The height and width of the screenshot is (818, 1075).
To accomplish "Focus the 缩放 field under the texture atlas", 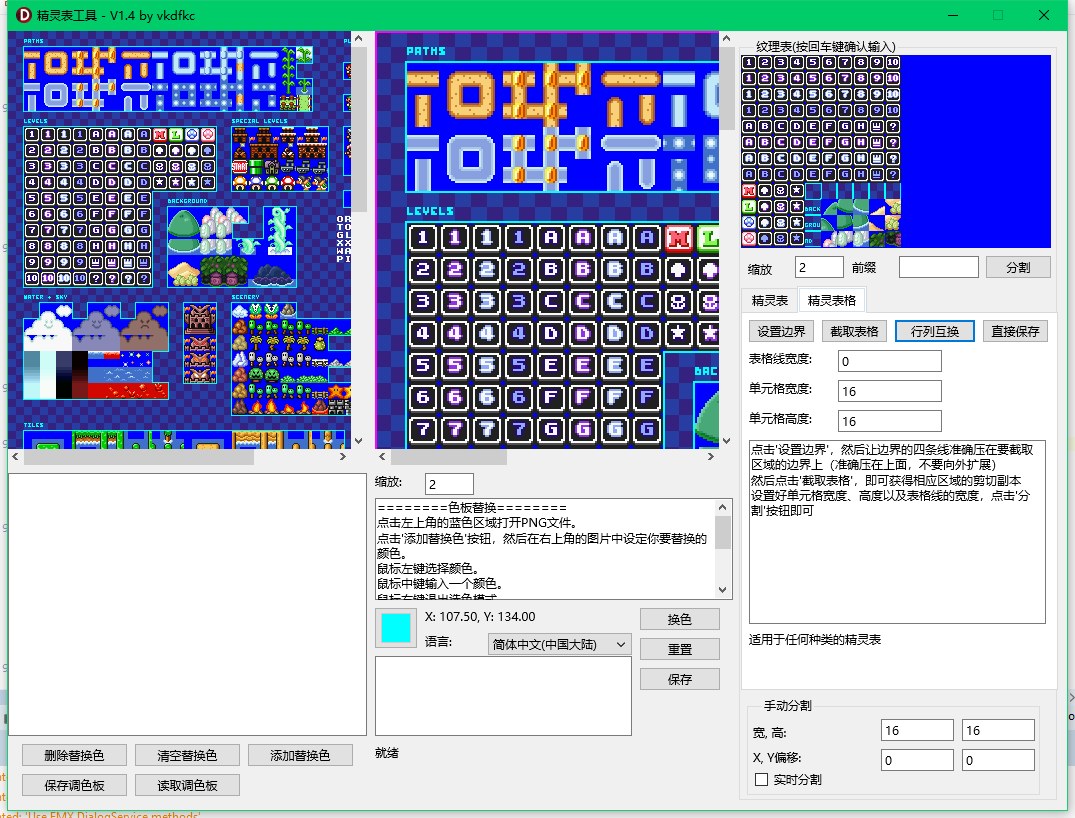I will pos(819,267).
